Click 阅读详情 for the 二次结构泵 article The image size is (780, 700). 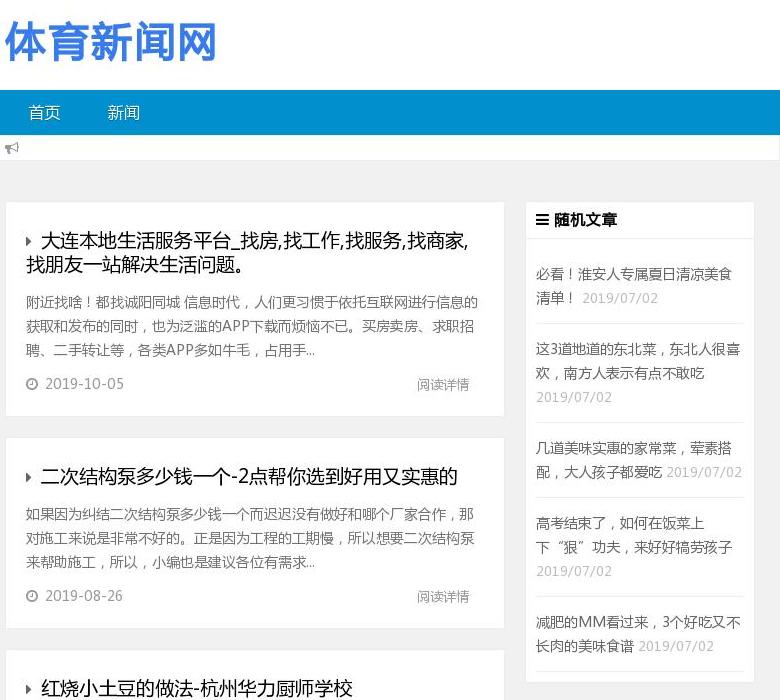click(443, 597)
